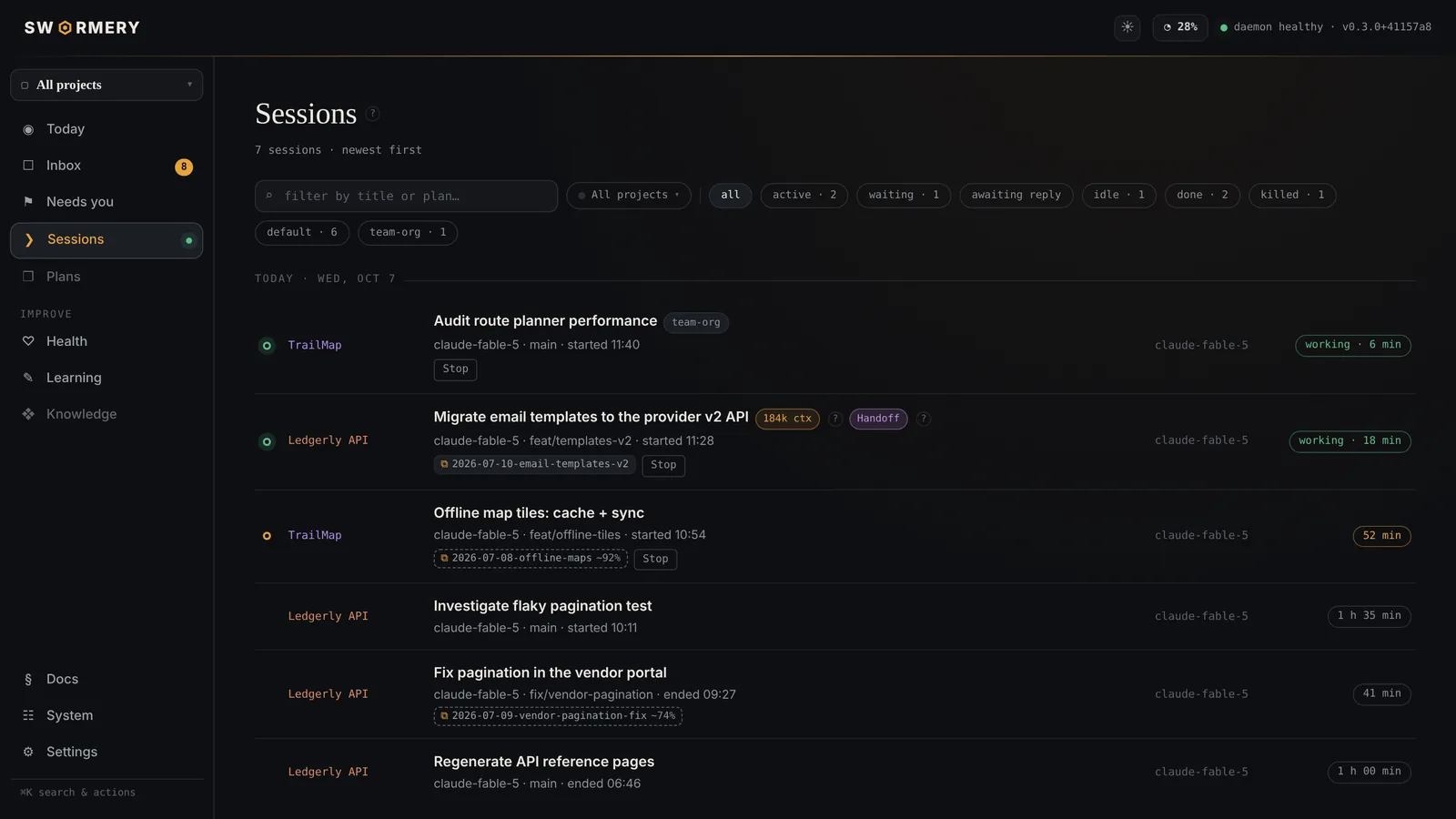The height and width of the screenshot is (819, 1456).
Task: Open Fix pagination in the vendor portal
Action: pyautogui.click(x=550, y=672)
